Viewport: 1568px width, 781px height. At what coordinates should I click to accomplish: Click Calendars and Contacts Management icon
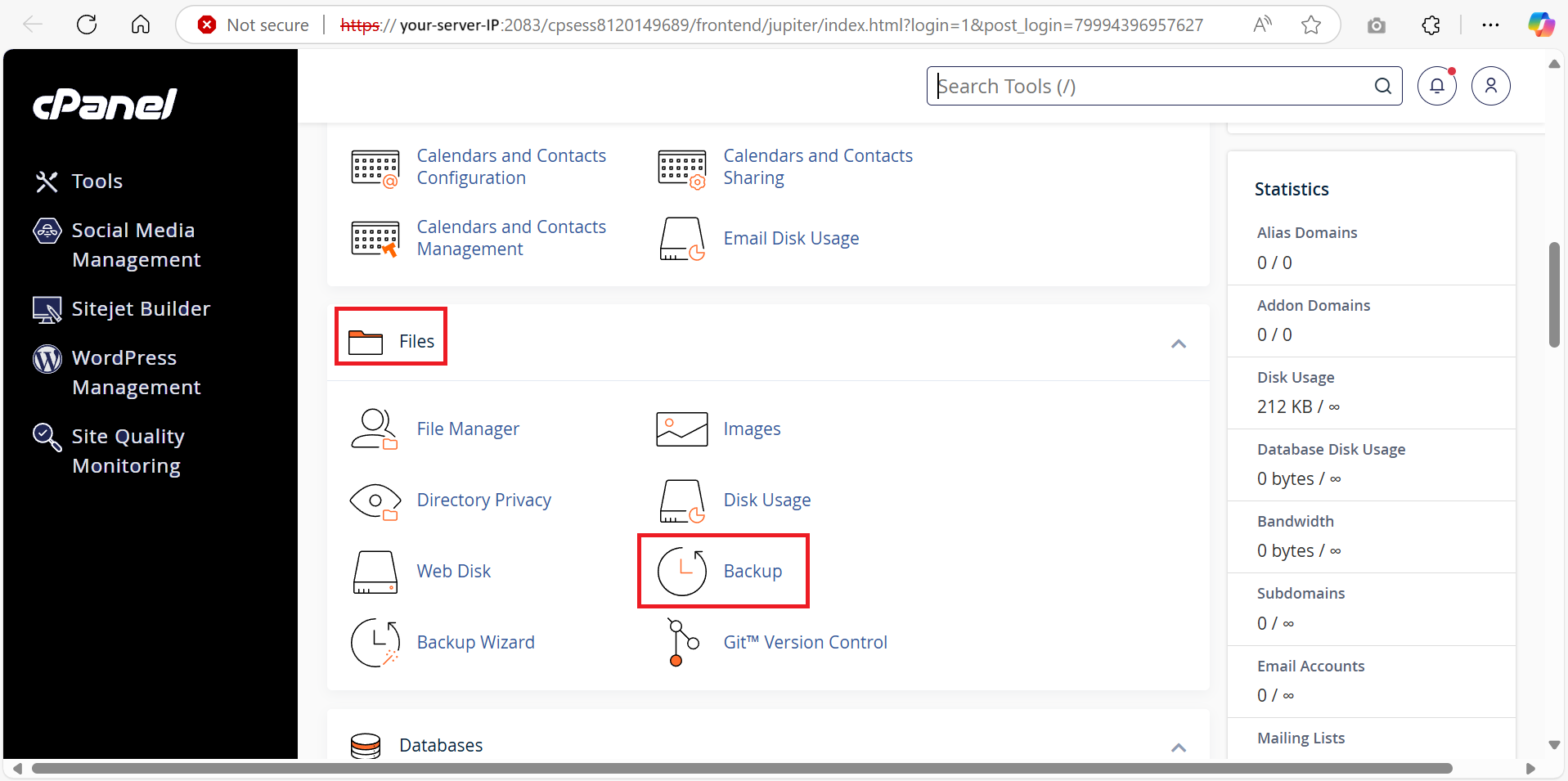click(x=375, y=240)
